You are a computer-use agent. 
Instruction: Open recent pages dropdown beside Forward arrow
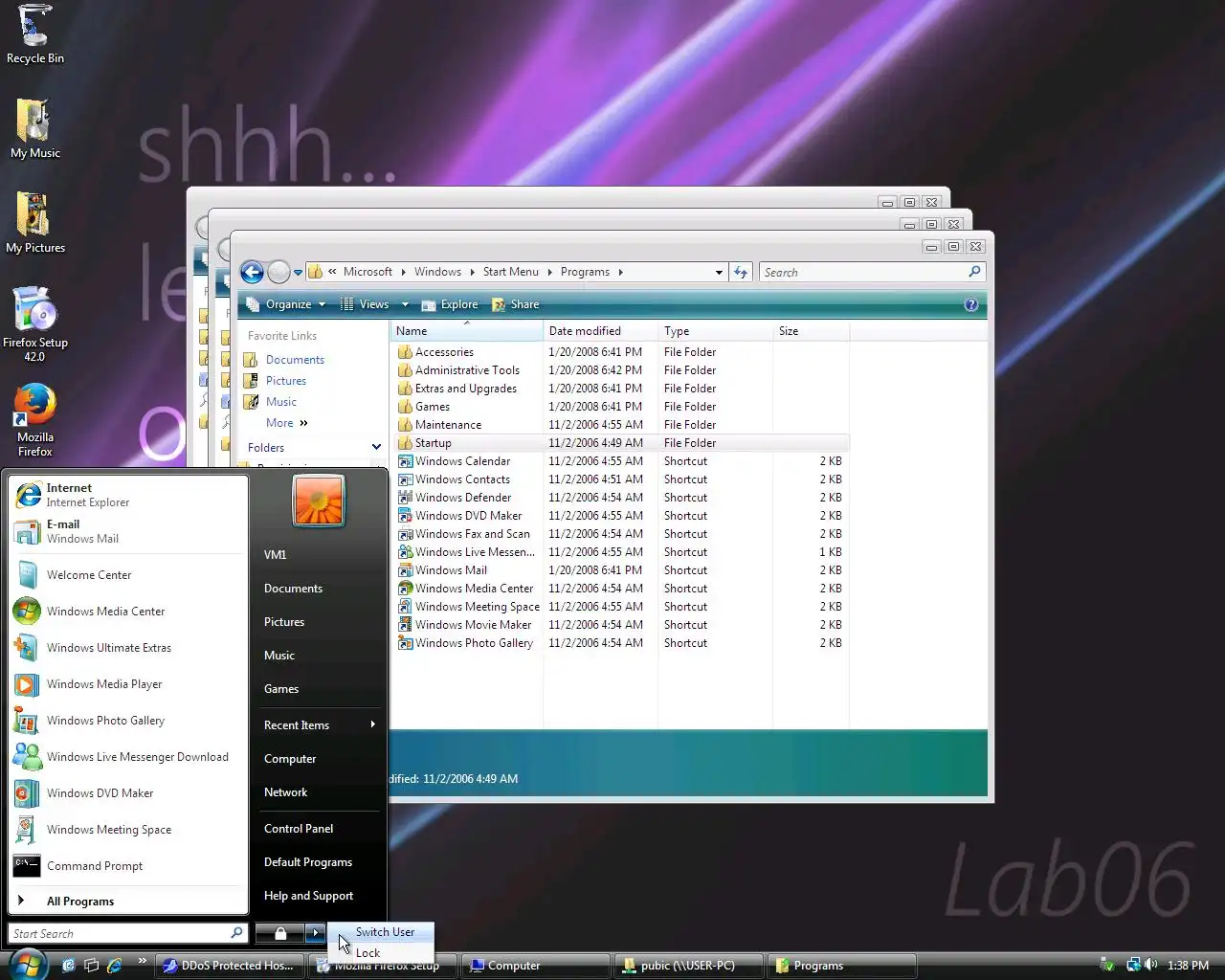[x=298, y=273]
